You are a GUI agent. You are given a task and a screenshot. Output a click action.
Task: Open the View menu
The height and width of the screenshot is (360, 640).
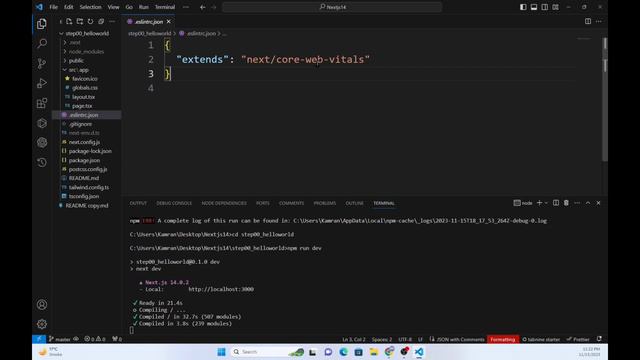pos(113,7)
